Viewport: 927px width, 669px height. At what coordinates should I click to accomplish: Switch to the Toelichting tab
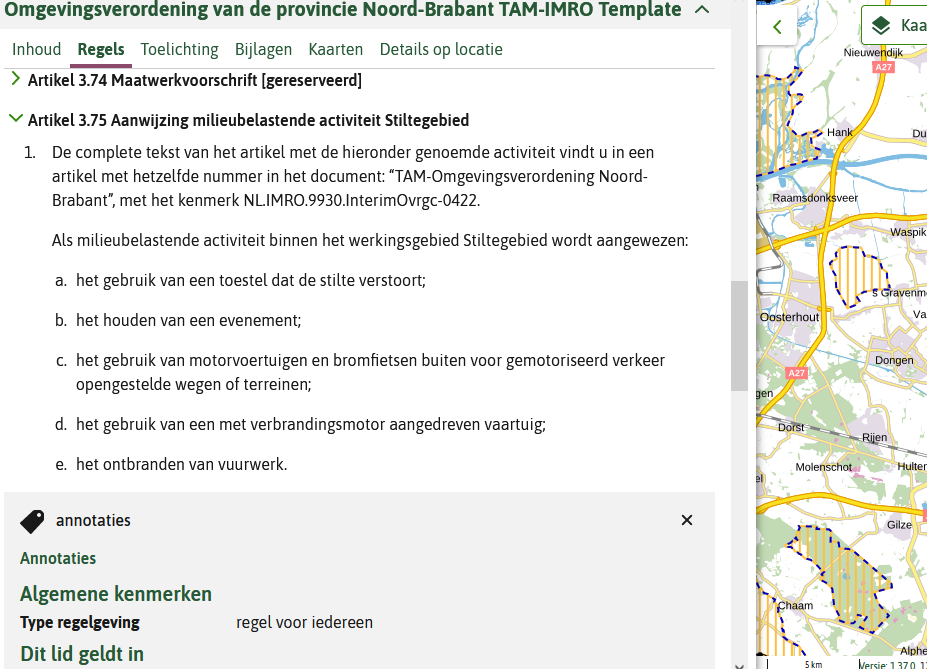(179, 49)
